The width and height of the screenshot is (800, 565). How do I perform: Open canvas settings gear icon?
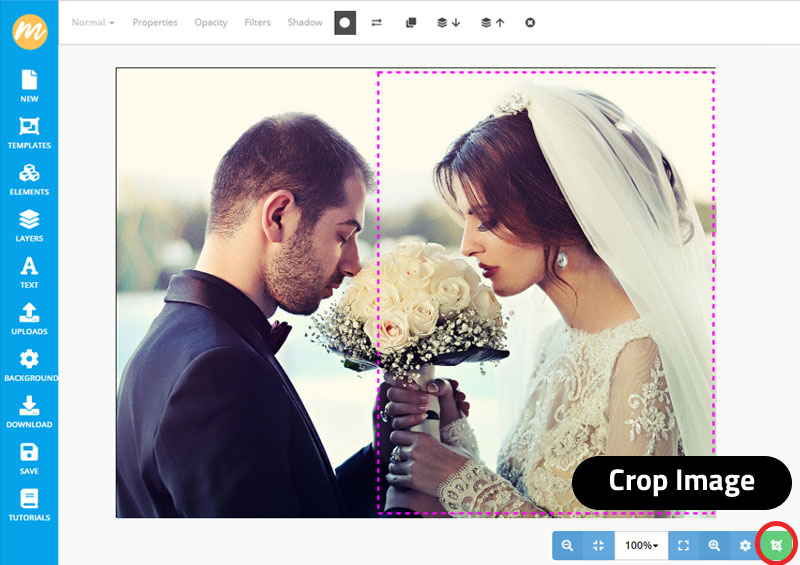(745, 545)
